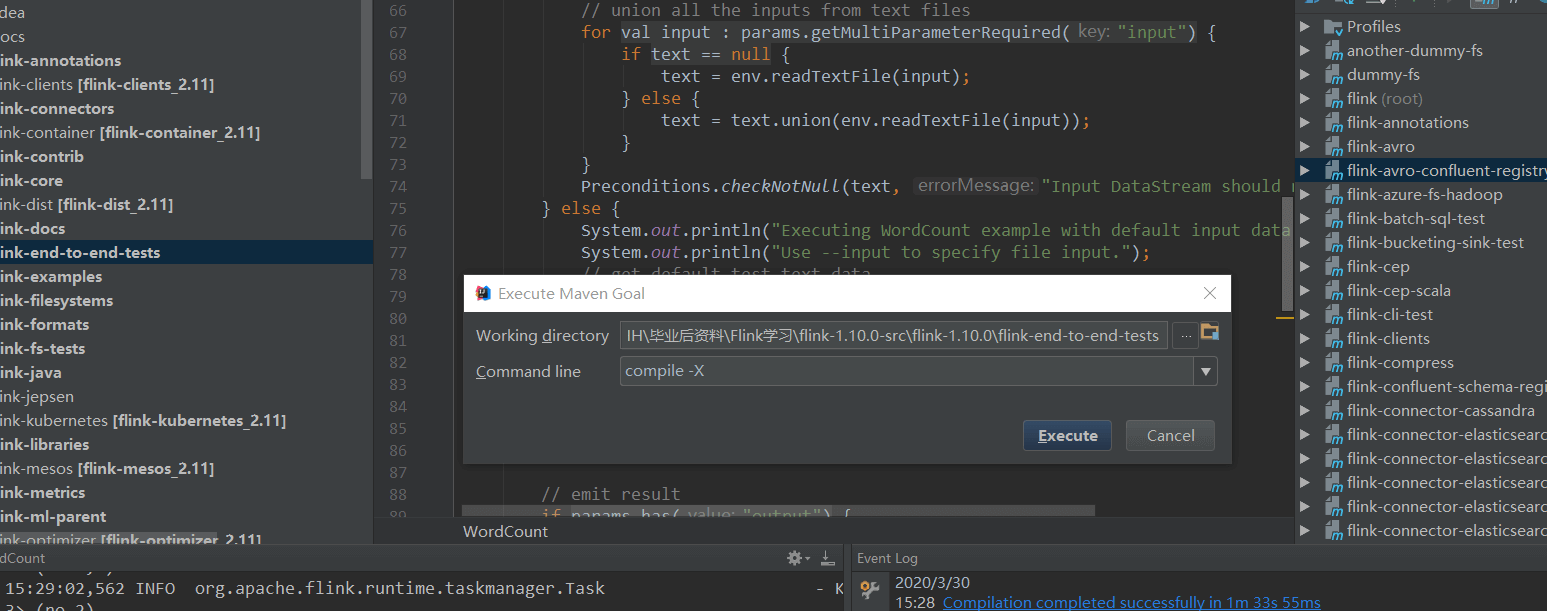Click the Run panel hide/minimize icon
1547x611 pixels.
point(827,558)
